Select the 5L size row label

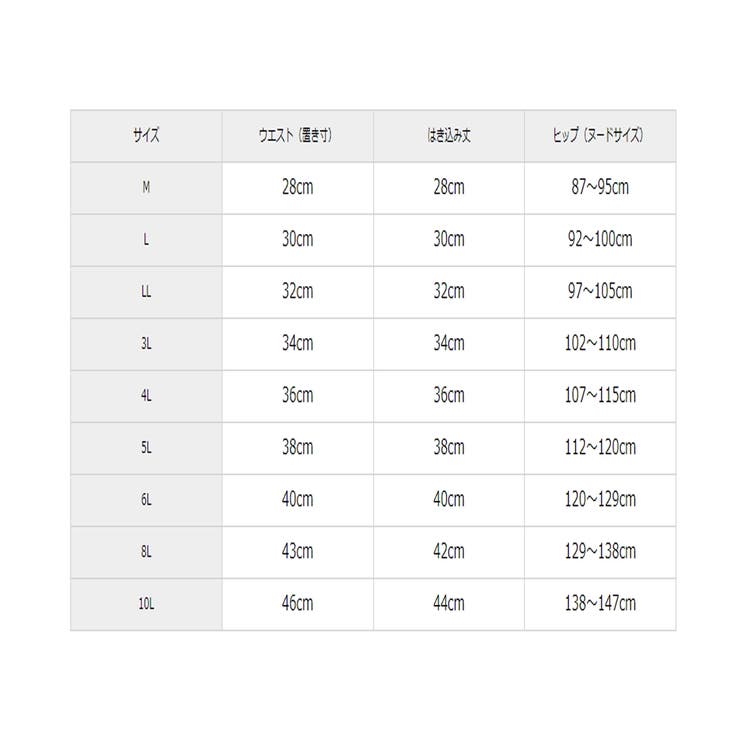tap(146, 448)
